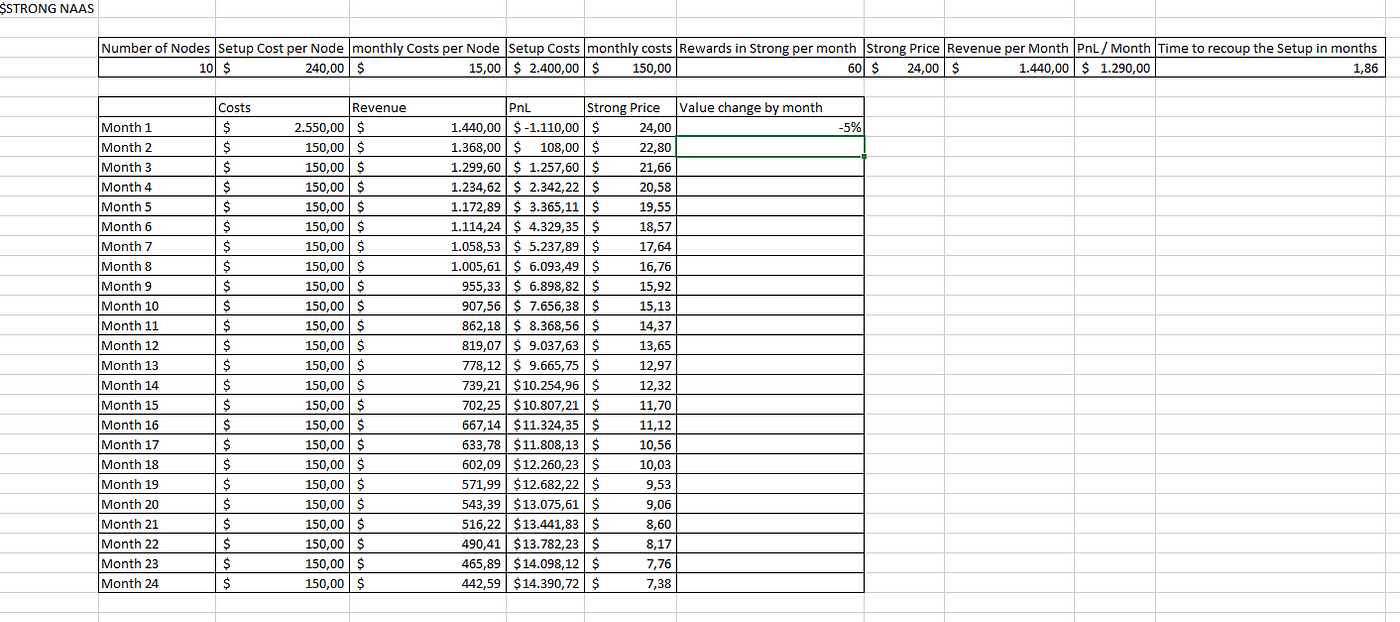1400x622 pixels.
Task: Click the Revenue column header in the table
Action: (427, 107)
